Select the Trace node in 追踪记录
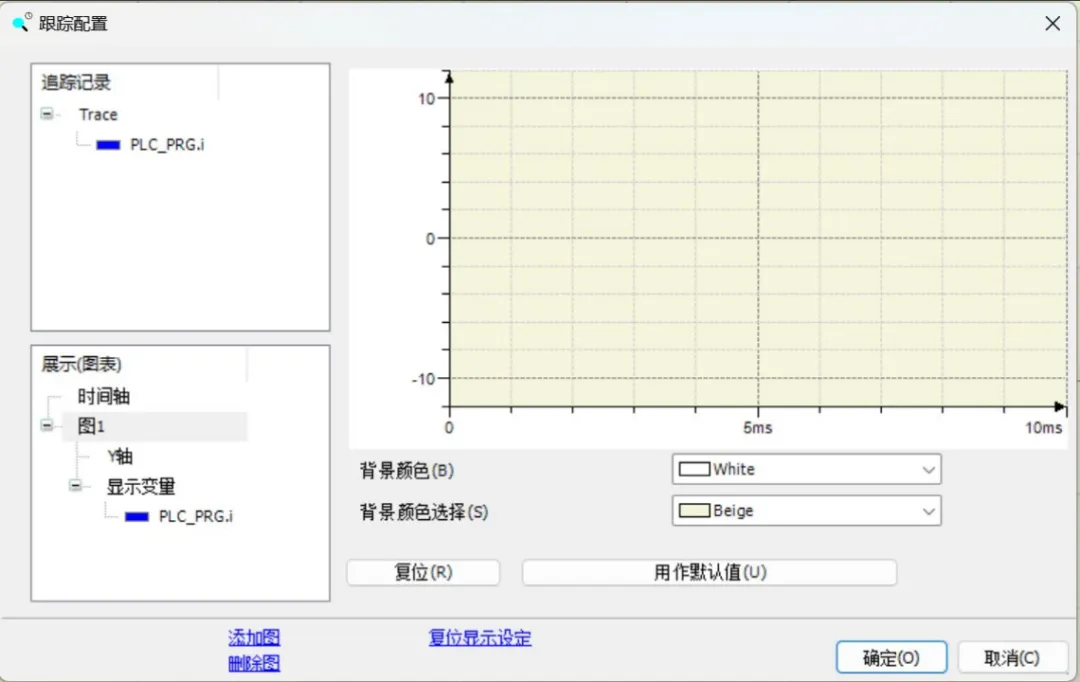 (x=98, y=114)
